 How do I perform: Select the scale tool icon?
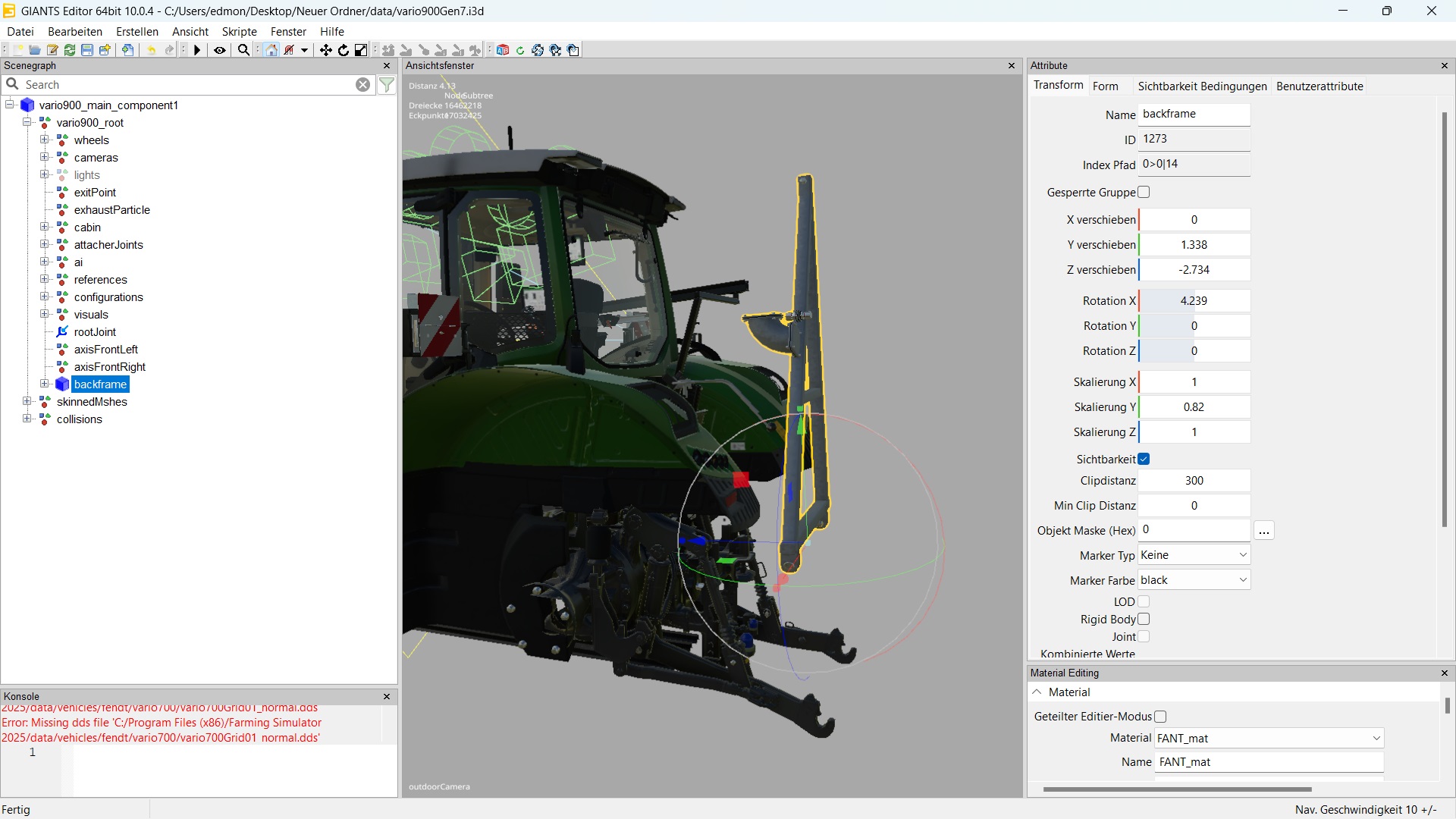[361, 50]
